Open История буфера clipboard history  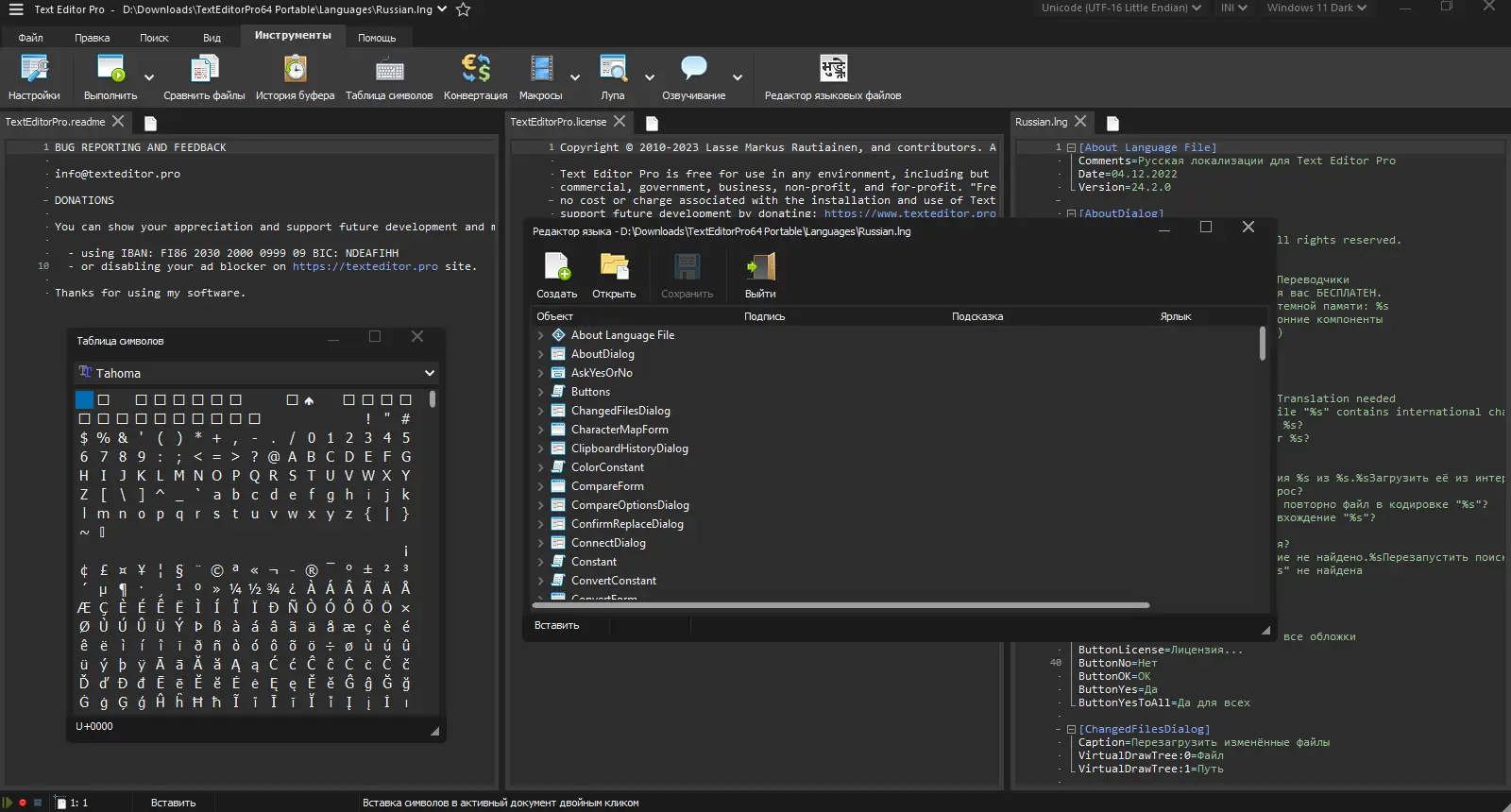click(x=295, y=77)
